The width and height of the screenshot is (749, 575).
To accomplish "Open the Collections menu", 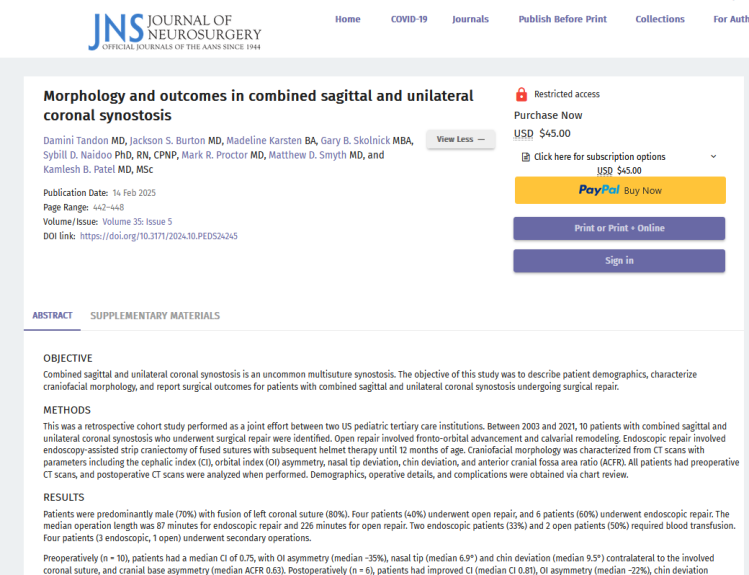I will (x=660, y=19).
